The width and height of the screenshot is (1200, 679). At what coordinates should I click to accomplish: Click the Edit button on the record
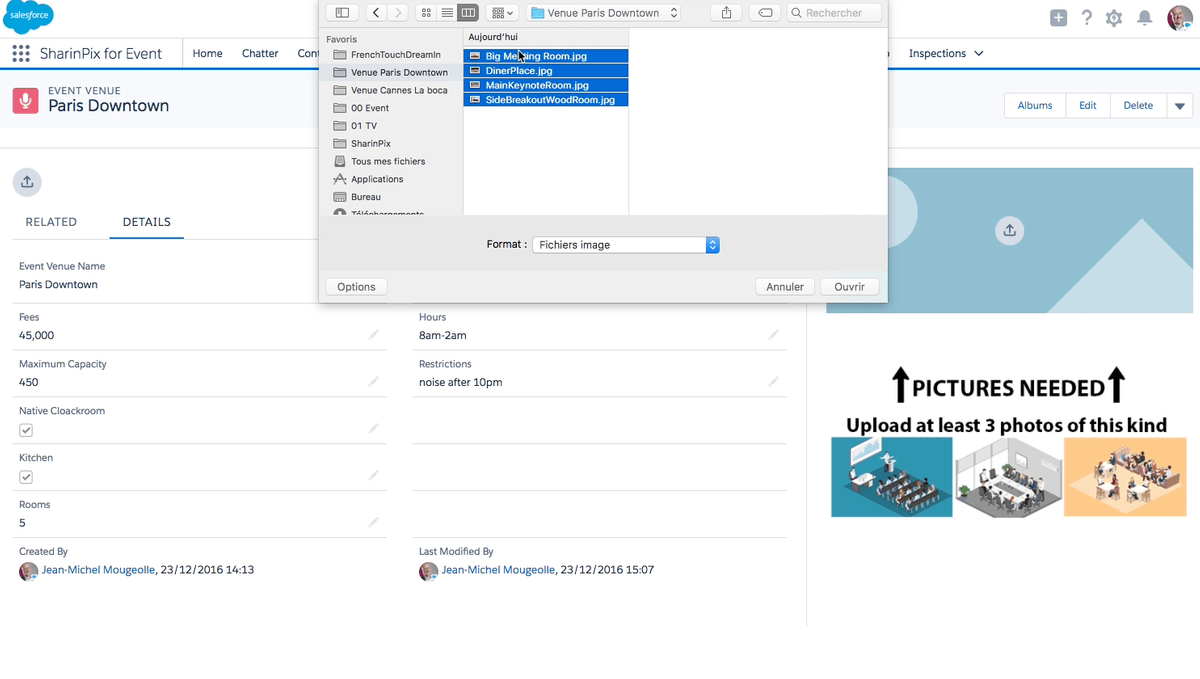[x=1088, y=106]
